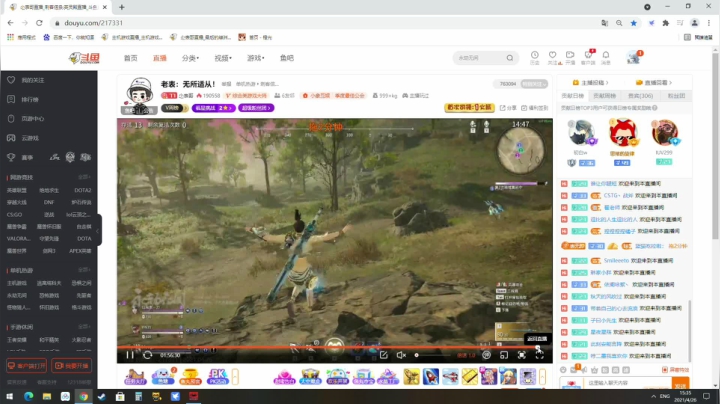Viewport: 720px width, 404px height.
Task: Open the PK activity icon below the player
Action: (218, 376)
